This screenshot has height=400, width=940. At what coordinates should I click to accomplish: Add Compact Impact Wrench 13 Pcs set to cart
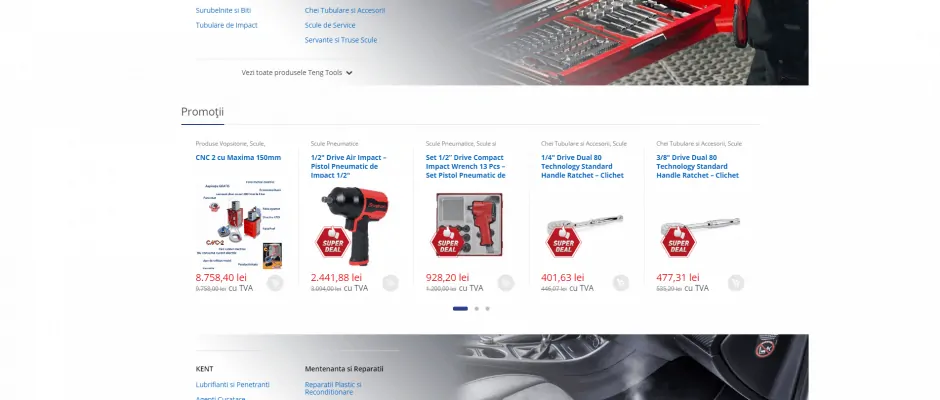click(505, 283)
